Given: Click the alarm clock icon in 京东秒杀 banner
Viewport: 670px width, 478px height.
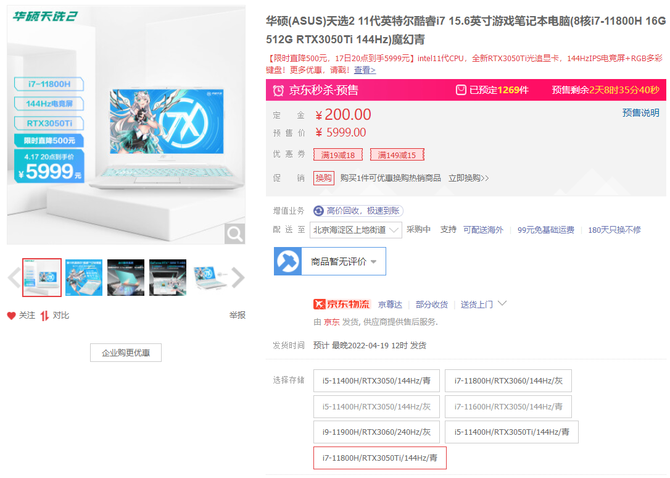Looking at the screenshot, I should click(x=278, y=90).
